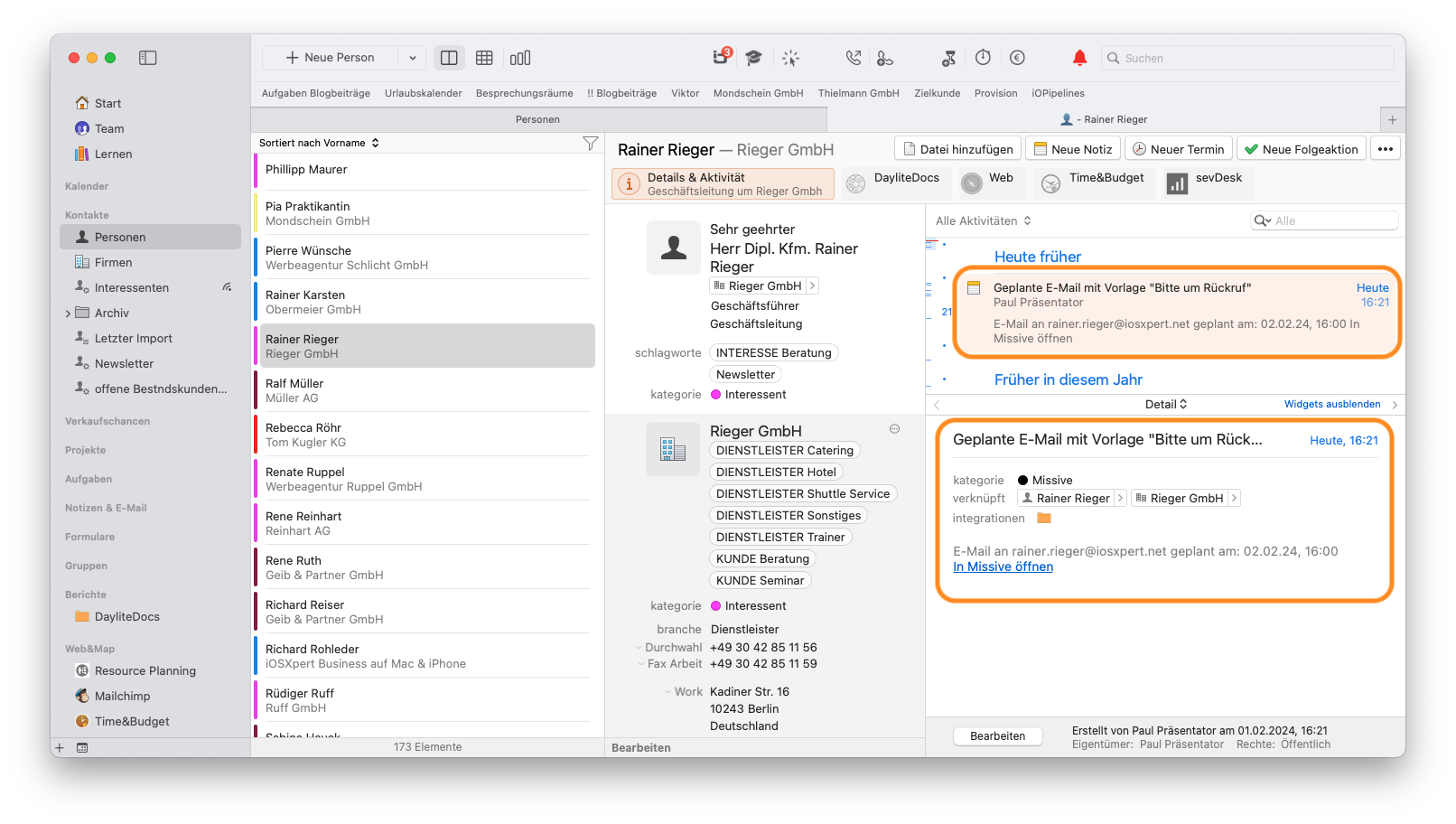The height and width of the screenshot is (824, 1456).
Task: Open the Geplante E-Mail activity entry
Action: (1177, 313)
